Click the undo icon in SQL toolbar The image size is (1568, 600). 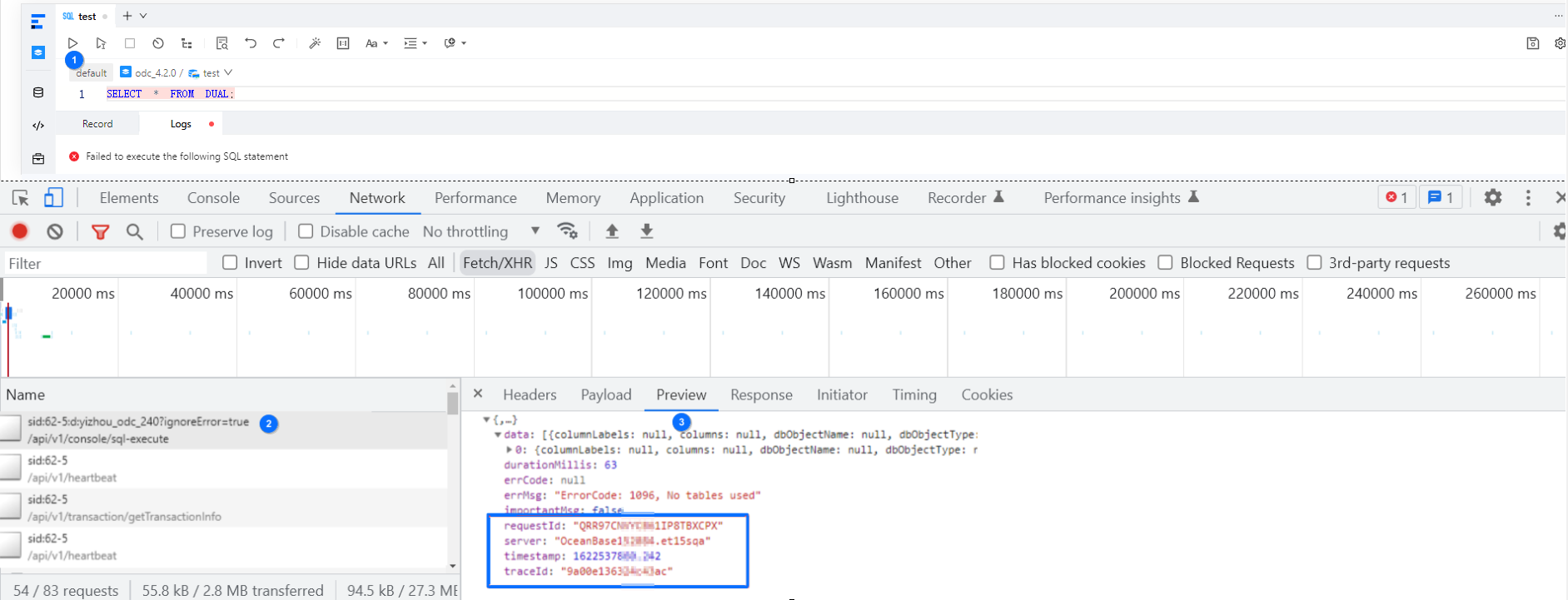[x=251, y=43]
